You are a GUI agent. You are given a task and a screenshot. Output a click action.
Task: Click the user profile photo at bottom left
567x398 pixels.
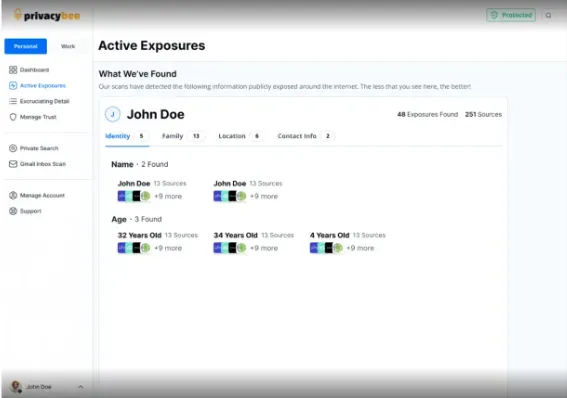16,386
